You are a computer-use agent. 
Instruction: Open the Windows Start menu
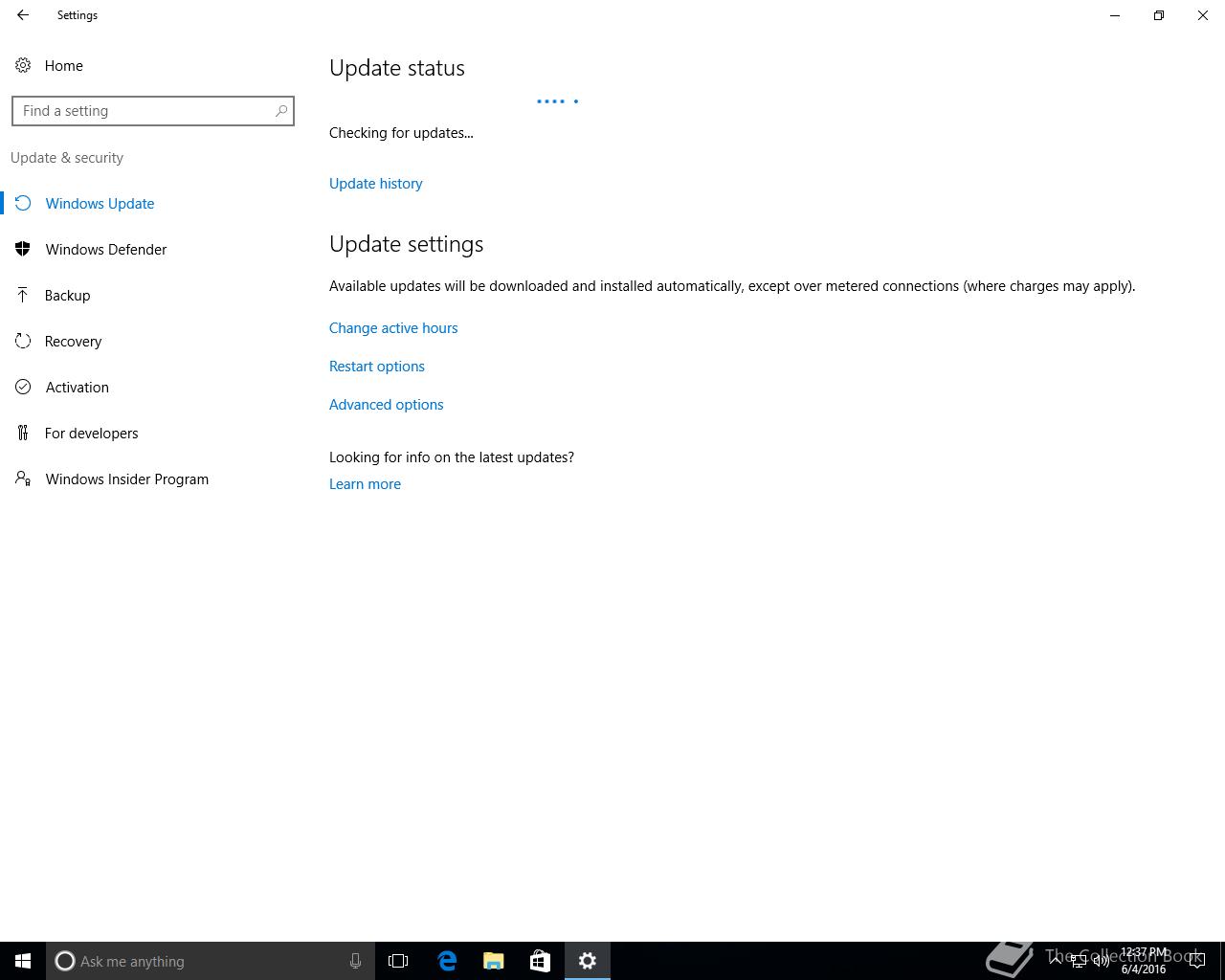[23, 961]
